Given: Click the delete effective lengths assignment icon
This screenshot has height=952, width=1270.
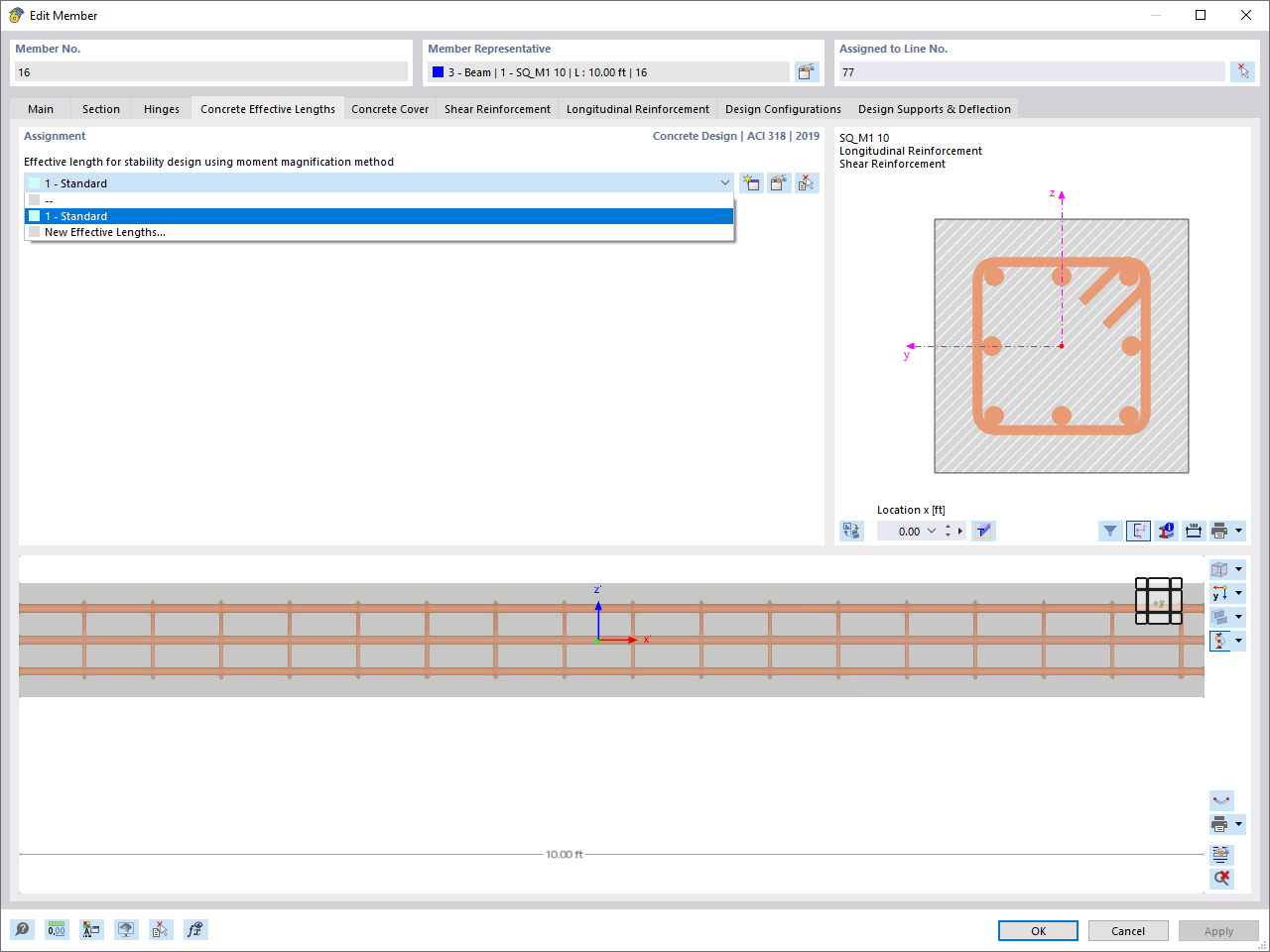Looking at the screenshot, I should click(807, 182).
